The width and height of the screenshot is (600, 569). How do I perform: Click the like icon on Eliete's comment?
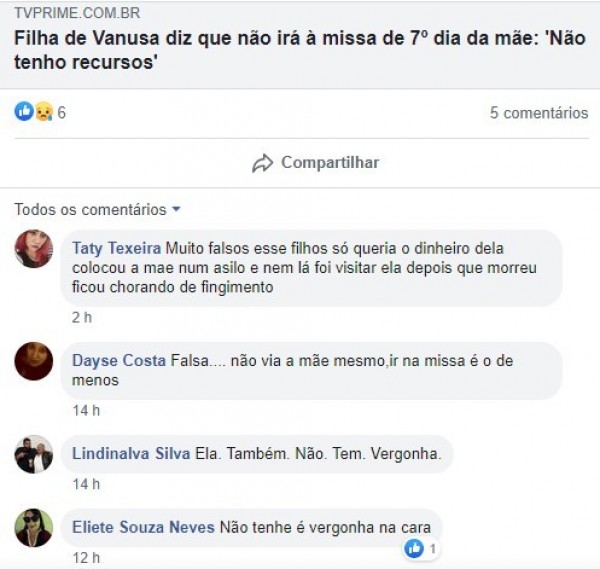[414, 549]
